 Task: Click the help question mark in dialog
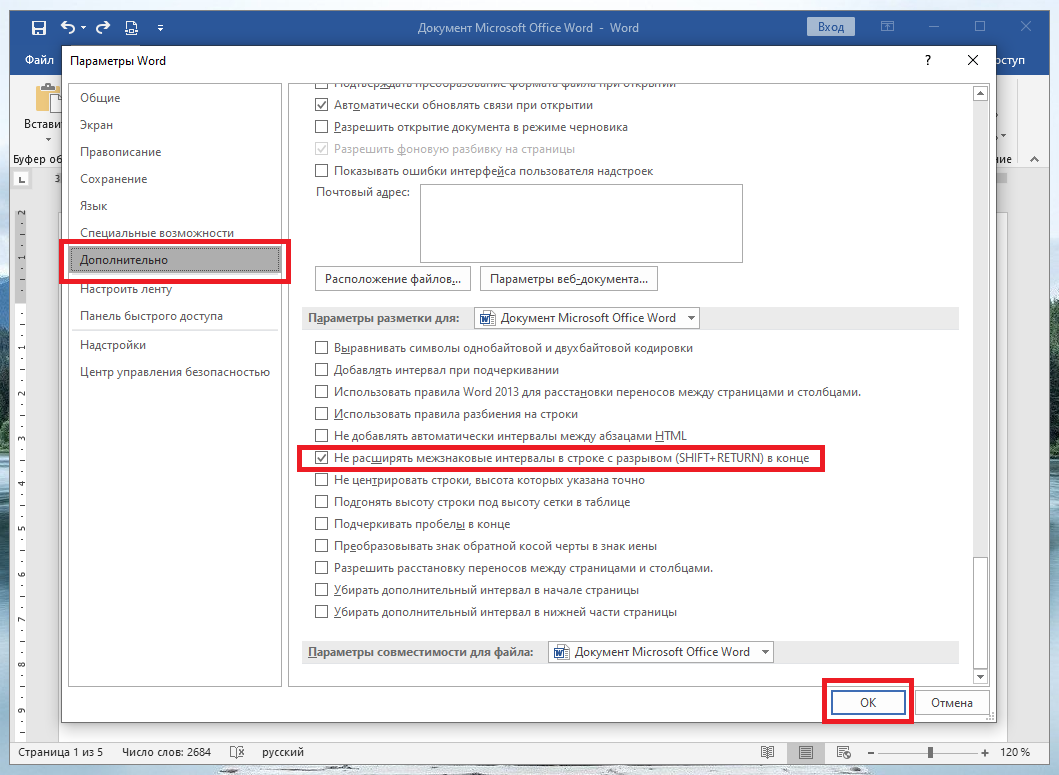[927, 60]
